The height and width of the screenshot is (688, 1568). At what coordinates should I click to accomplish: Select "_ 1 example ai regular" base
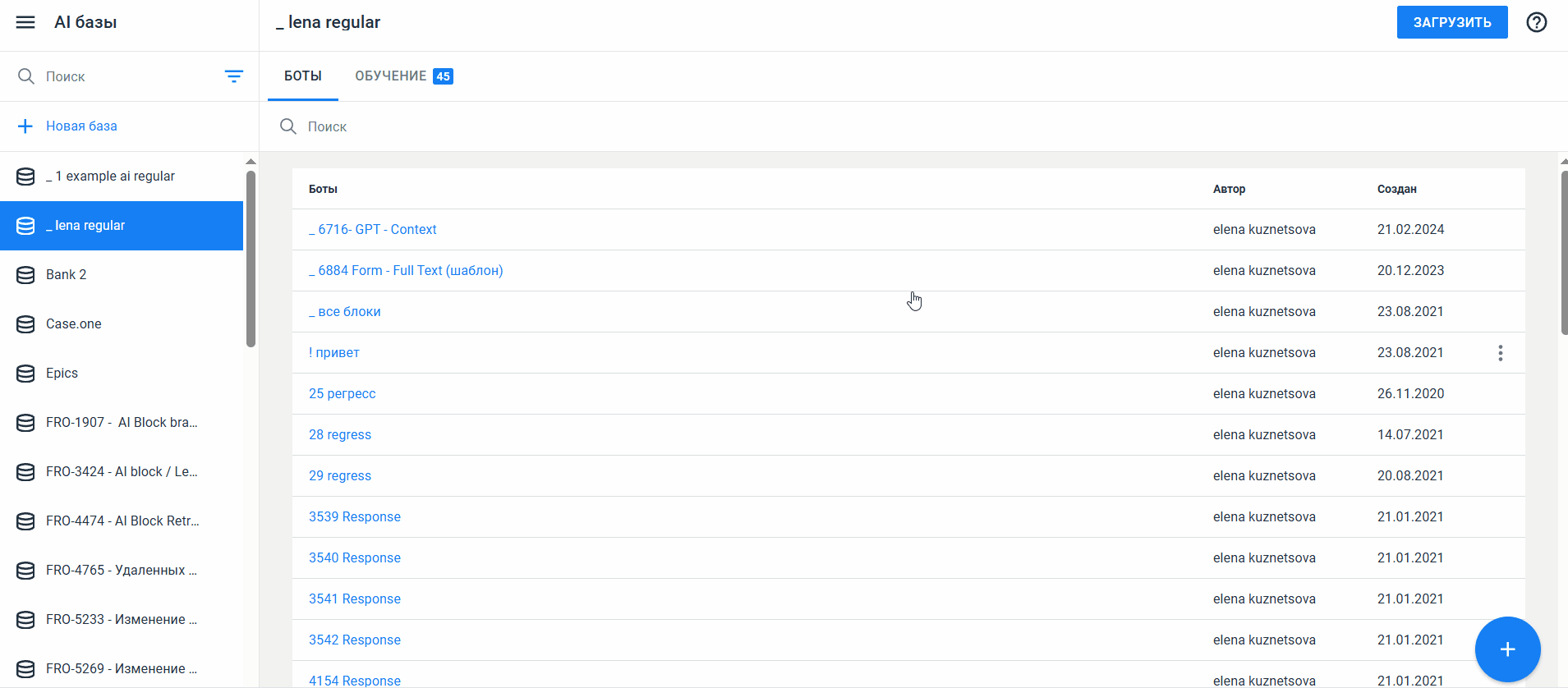click(x=110, y=177)
